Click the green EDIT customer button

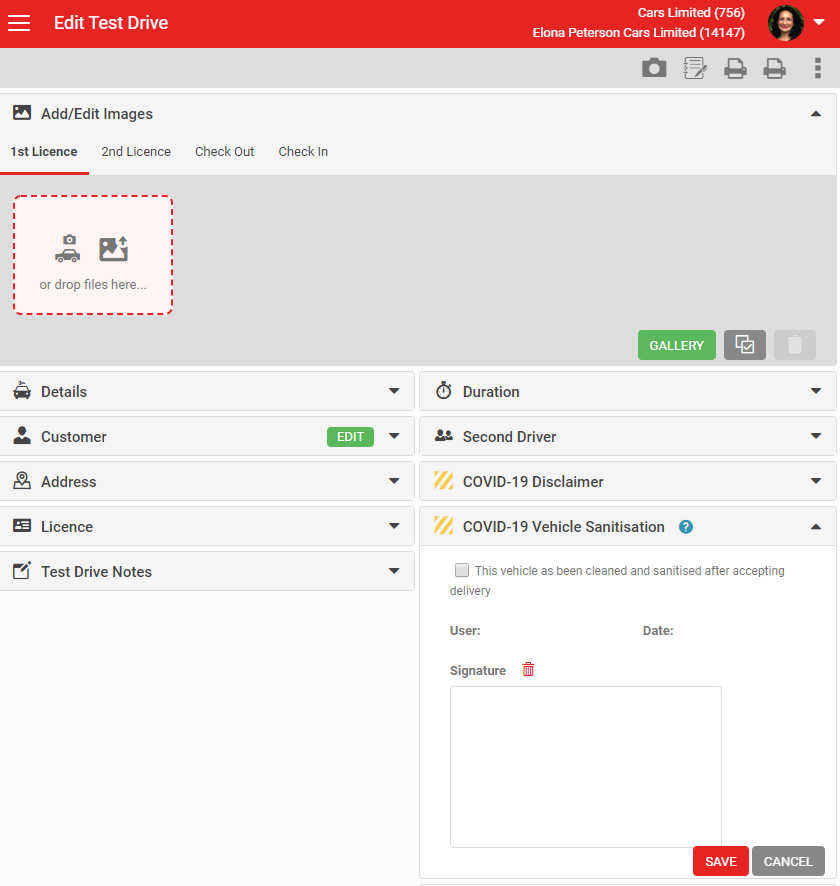point(350,437)
